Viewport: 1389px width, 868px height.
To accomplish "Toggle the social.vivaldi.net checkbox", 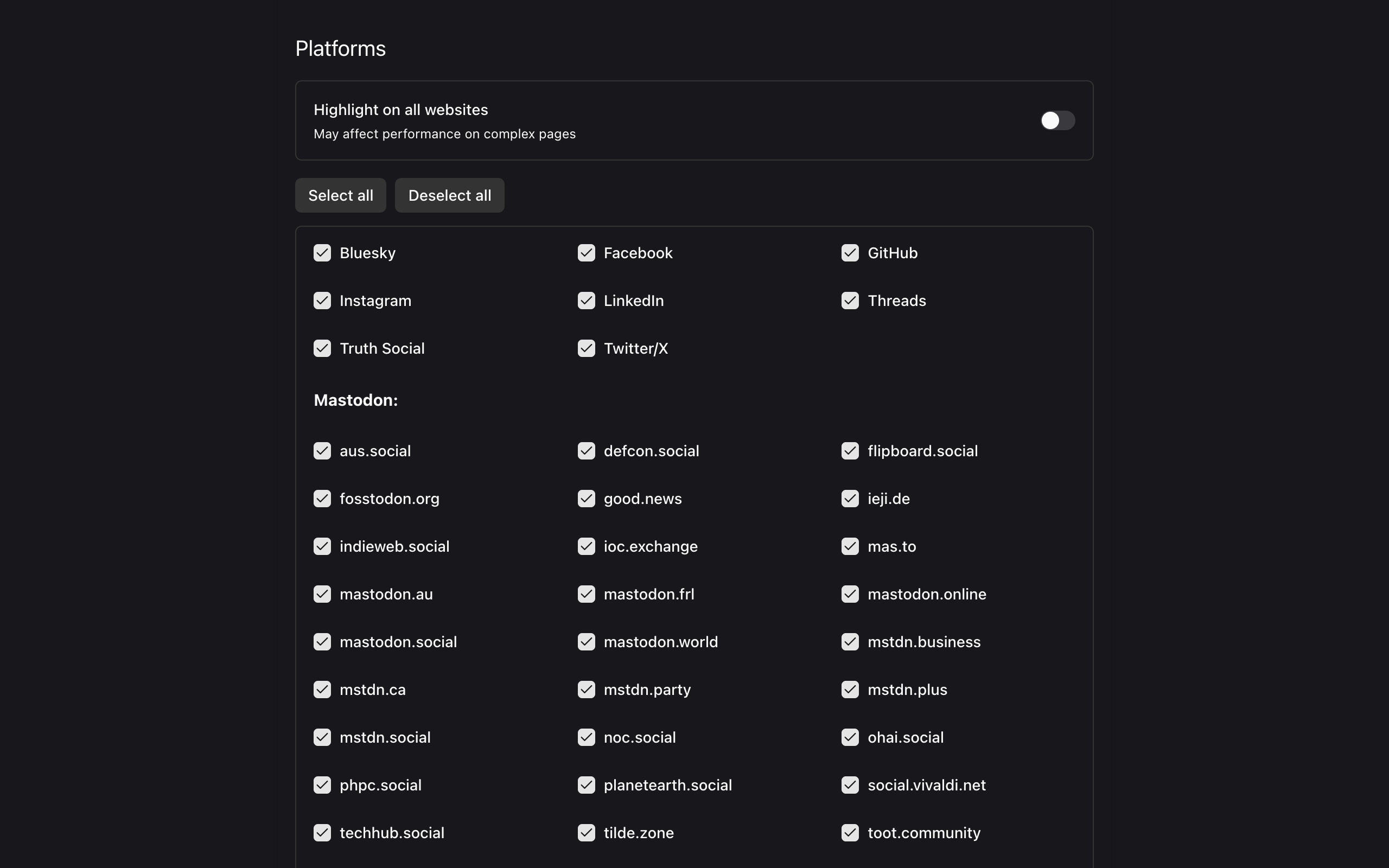I will [x=850, y=784].
